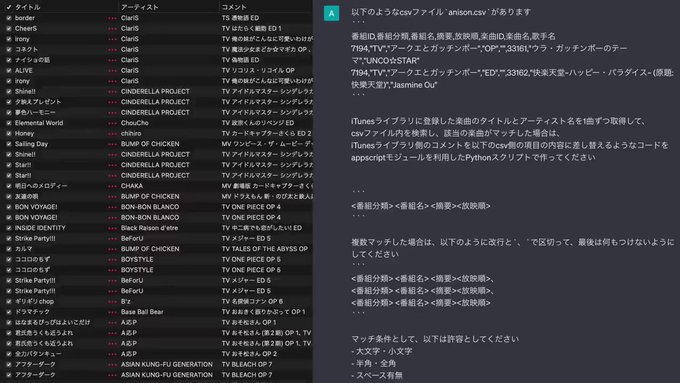
Task: Click the artist cell CHAKA
Action: (x=132, y=186)
